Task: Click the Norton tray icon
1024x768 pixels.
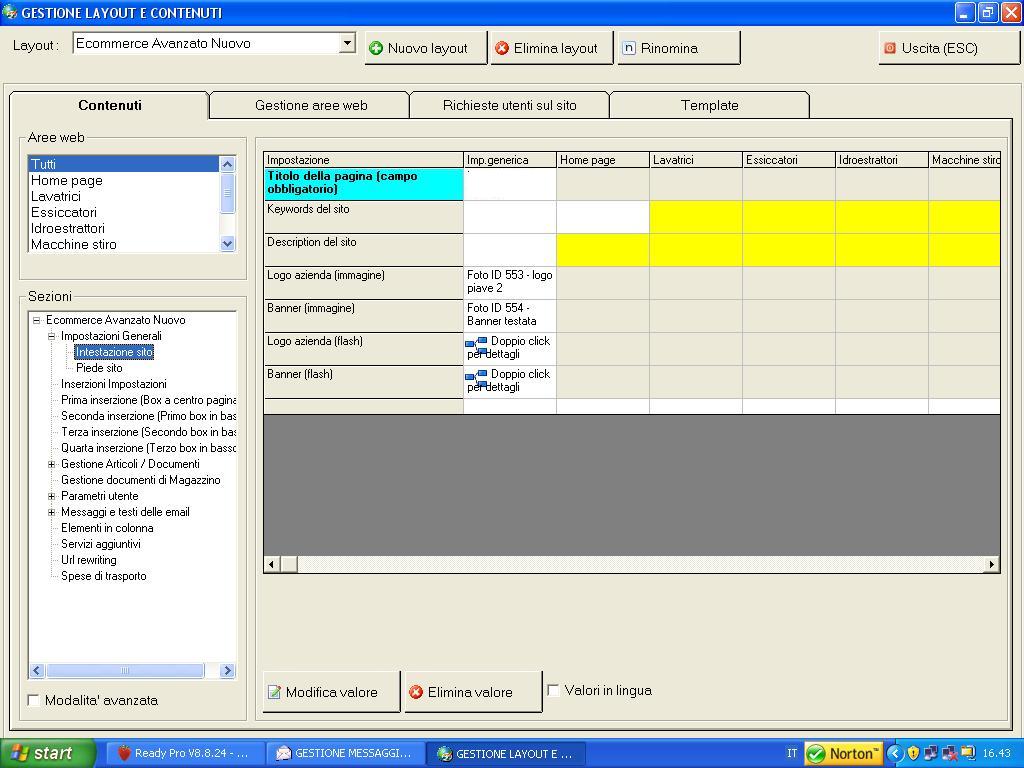Action: 843,754
